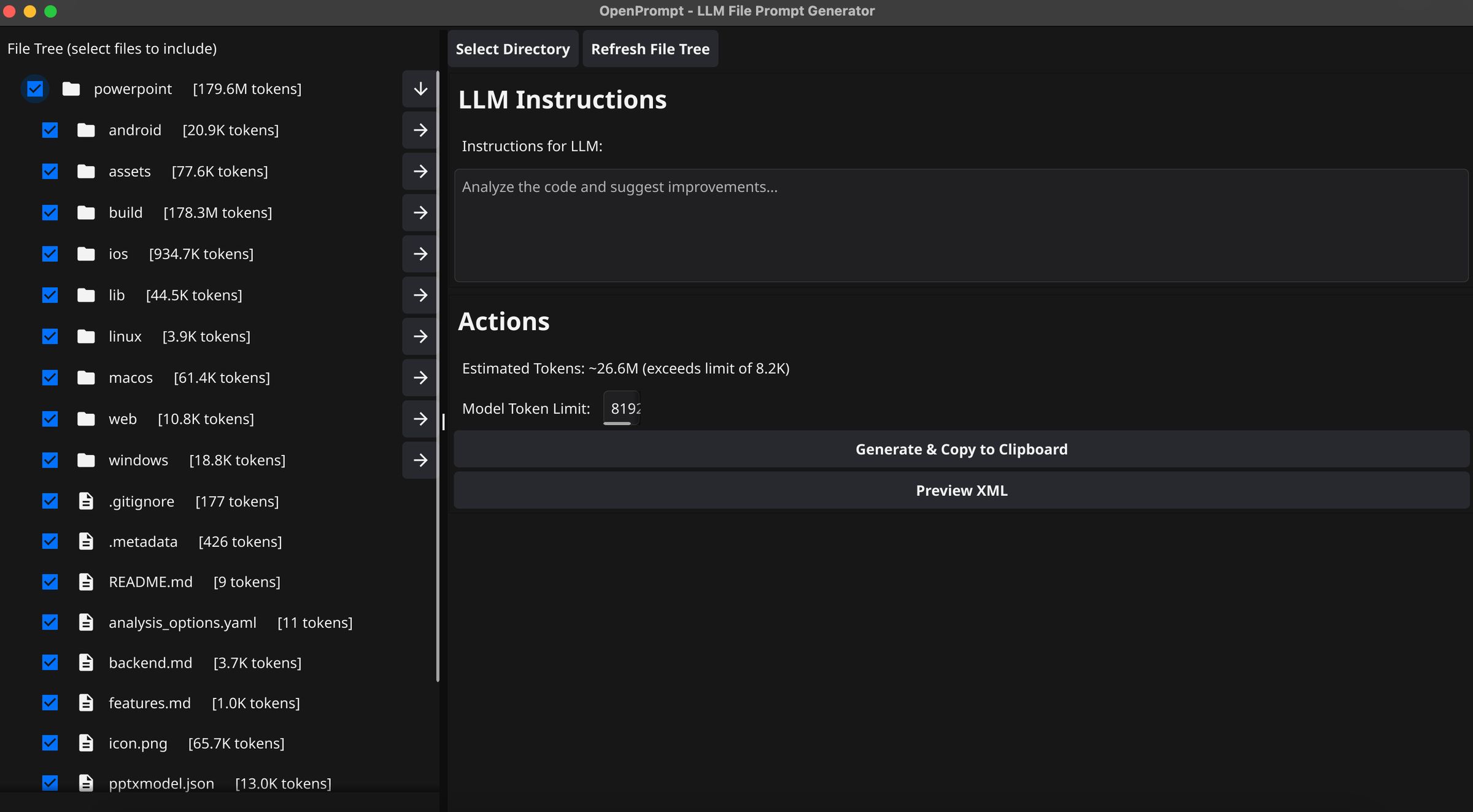This screenshot has height=812, width=1473.
Task: Click the document icon beside README.md
Action: [x=86, y=581]
